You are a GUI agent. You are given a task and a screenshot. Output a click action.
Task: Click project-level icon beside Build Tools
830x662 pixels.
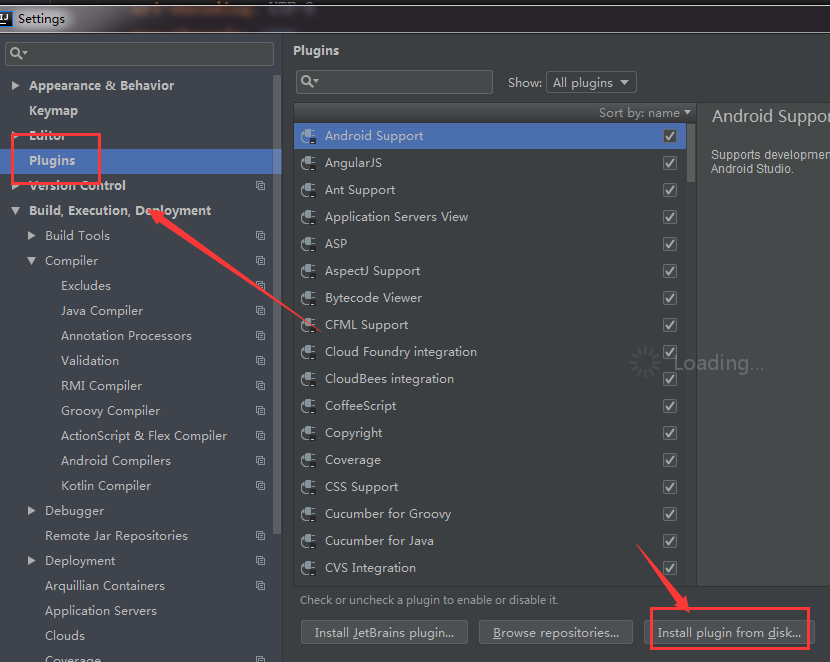click(x=260, y=235)
